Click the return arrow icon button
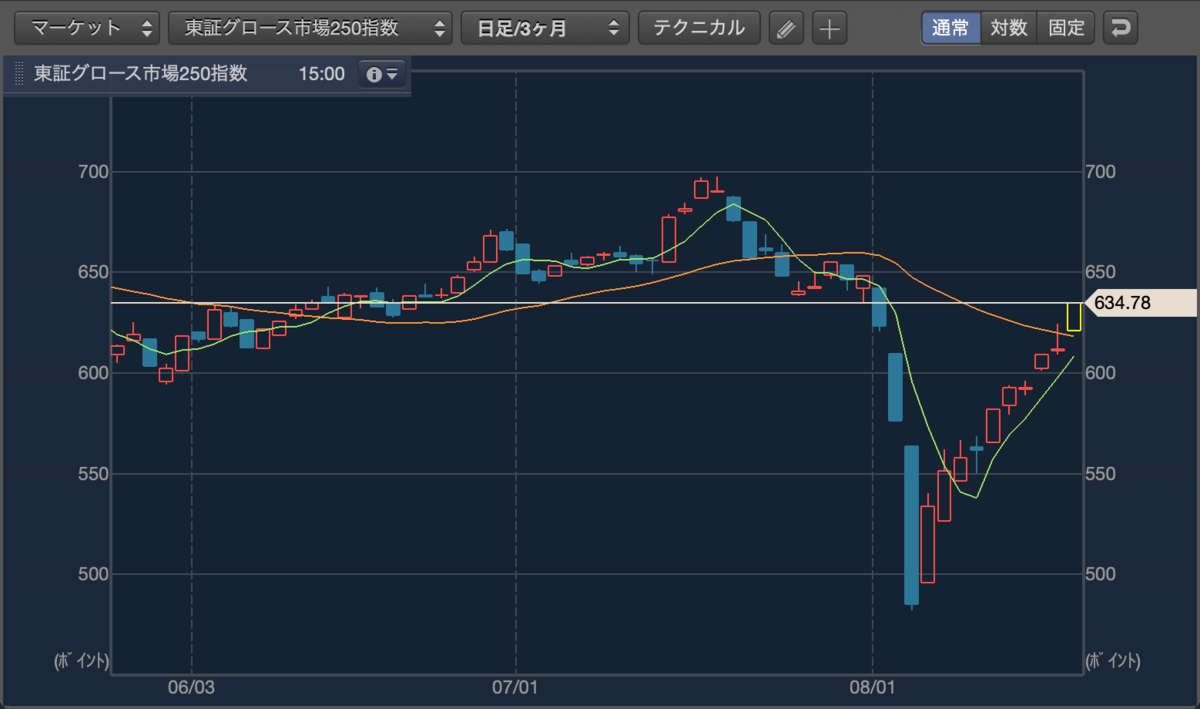The image size is (1200, 709). point(1121,28)
